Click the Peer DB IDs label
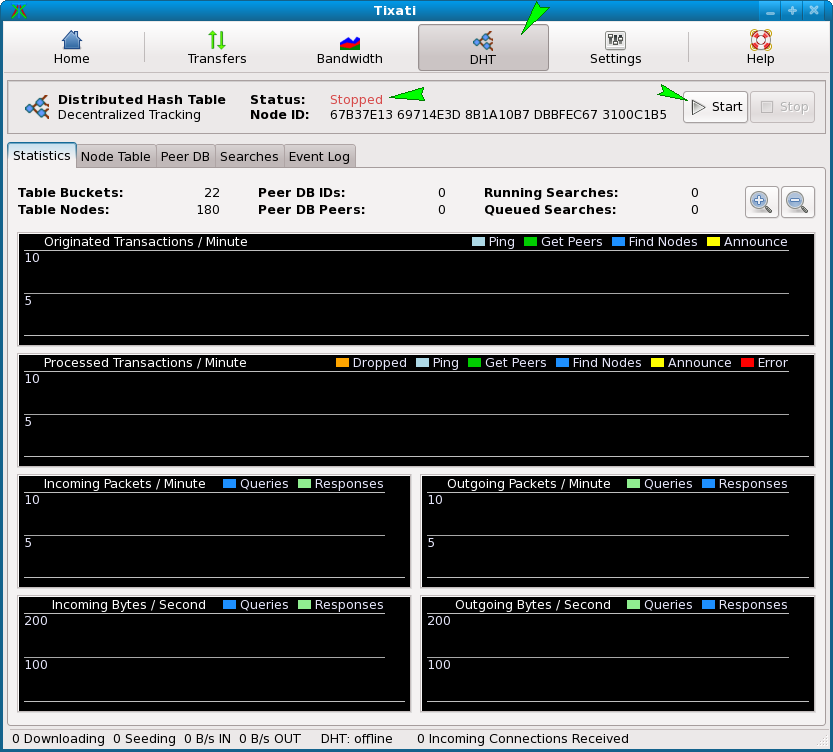The height and width of the screenshot is (752, 833). [x=301, y=193]
